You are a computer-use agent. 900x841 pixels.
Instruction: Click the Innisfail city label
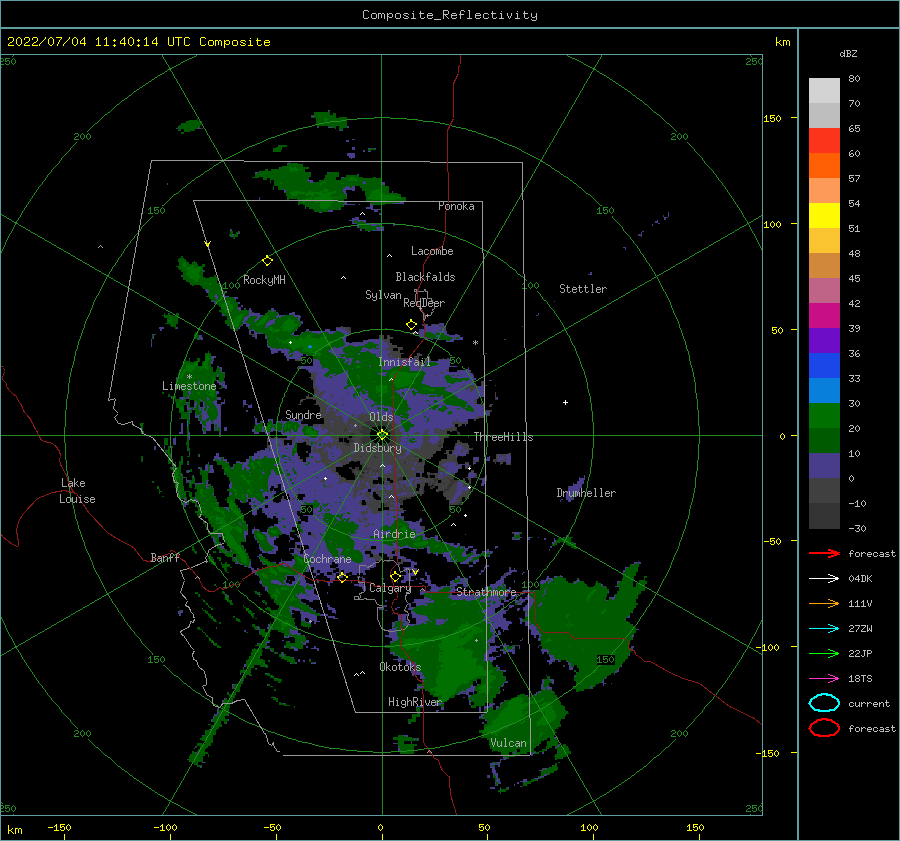tap(404, 362)
